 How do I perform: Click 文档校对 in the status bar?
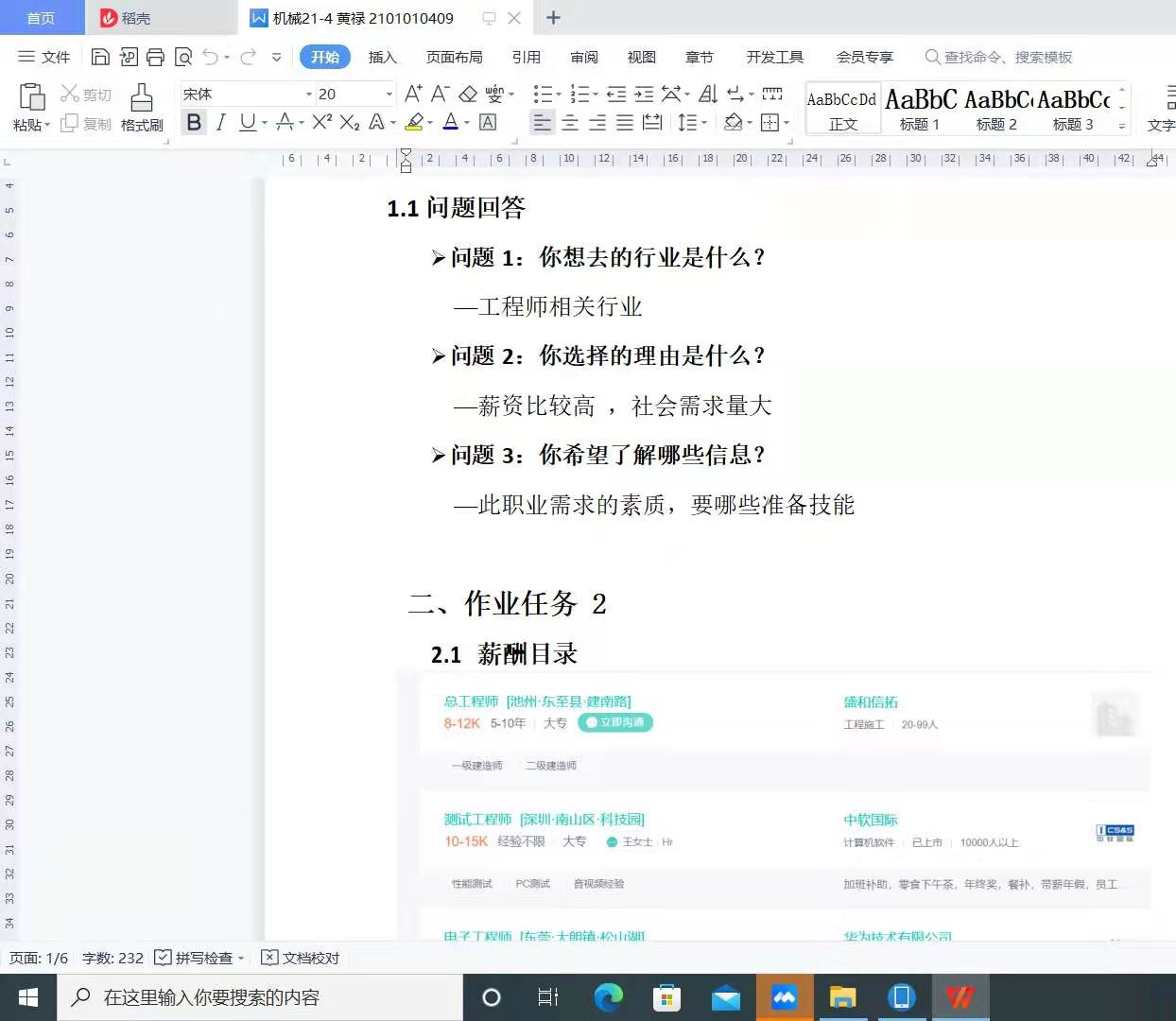coord(301,958)
